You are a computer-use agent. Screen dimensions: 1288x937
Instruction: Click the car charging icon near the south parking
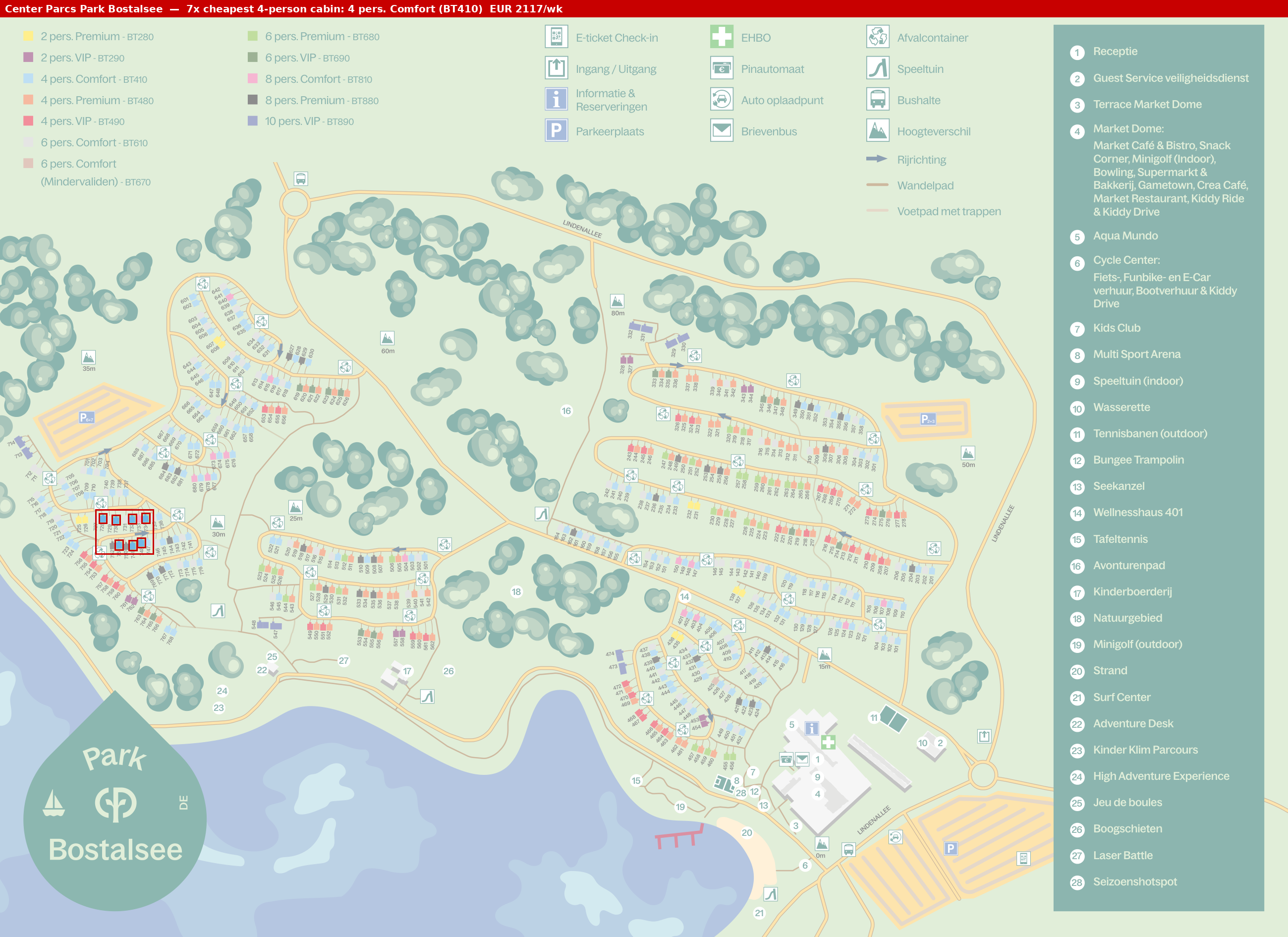tap(895, 837)
